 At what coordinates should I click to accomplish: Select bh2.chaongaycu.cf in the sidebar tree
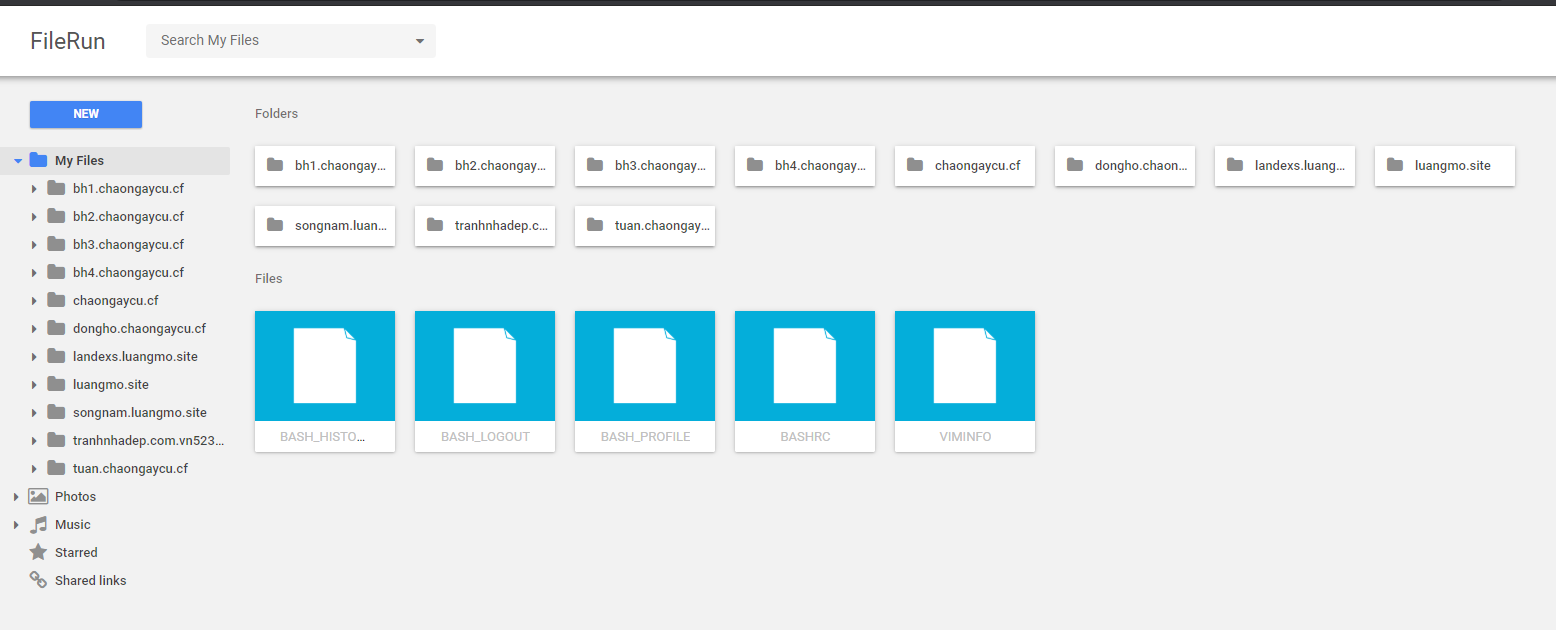pos(128,216)
